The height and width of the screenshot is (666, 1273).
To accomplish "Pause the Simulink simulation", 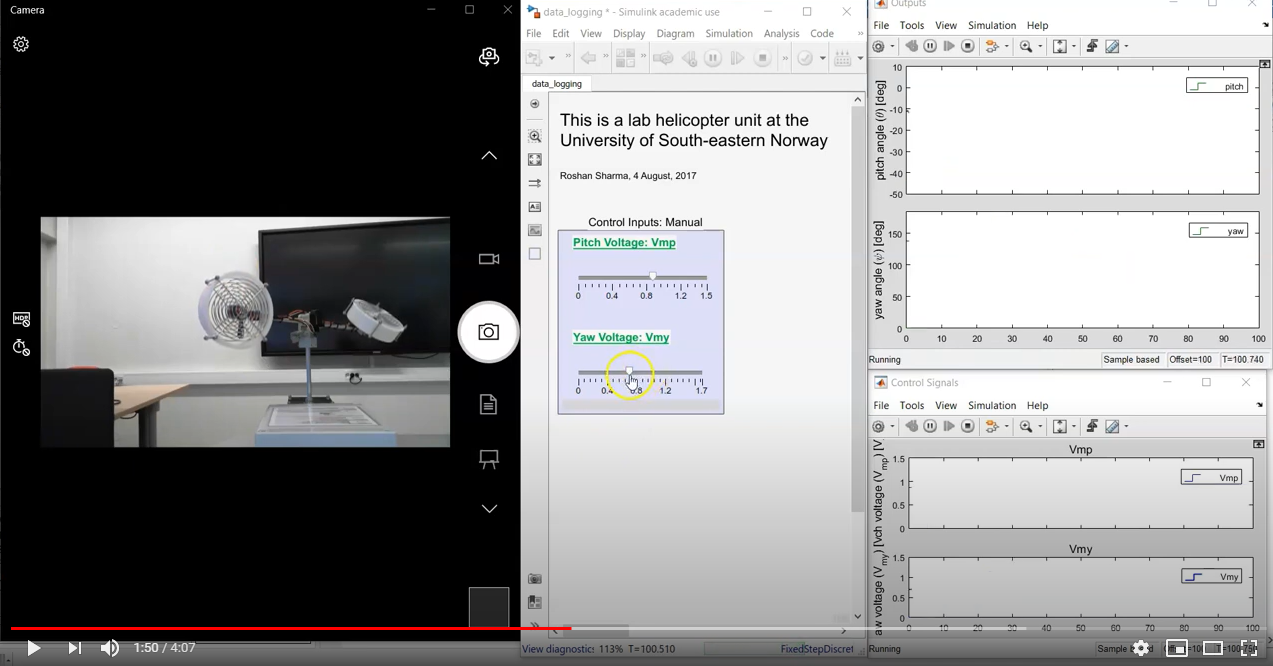I will pos(713,59).
